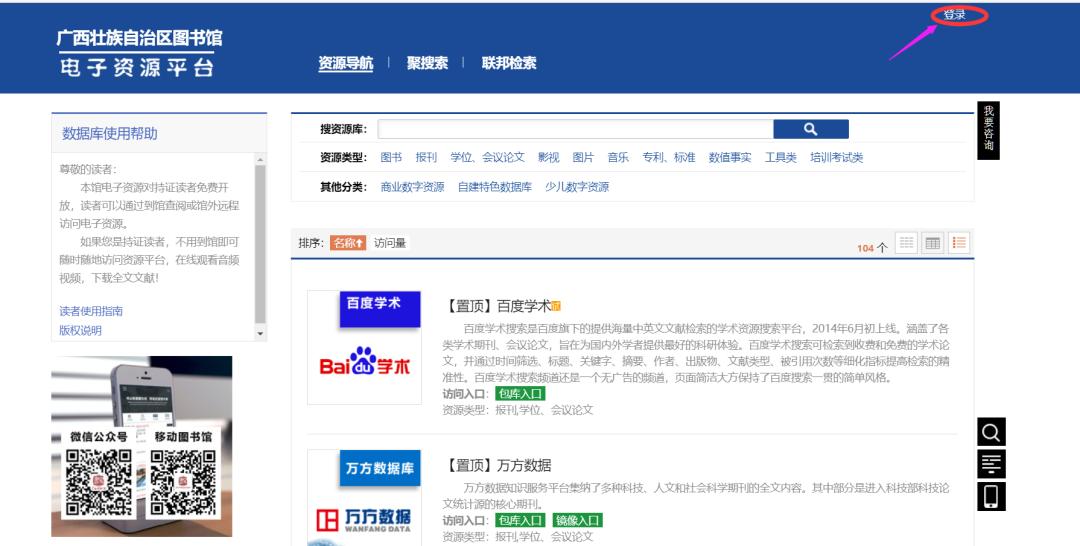Image resolution: width=1080 pixels, height=546 pixels.
Task: Filter resource type by 音乐
Action: [x=619, y=158]
